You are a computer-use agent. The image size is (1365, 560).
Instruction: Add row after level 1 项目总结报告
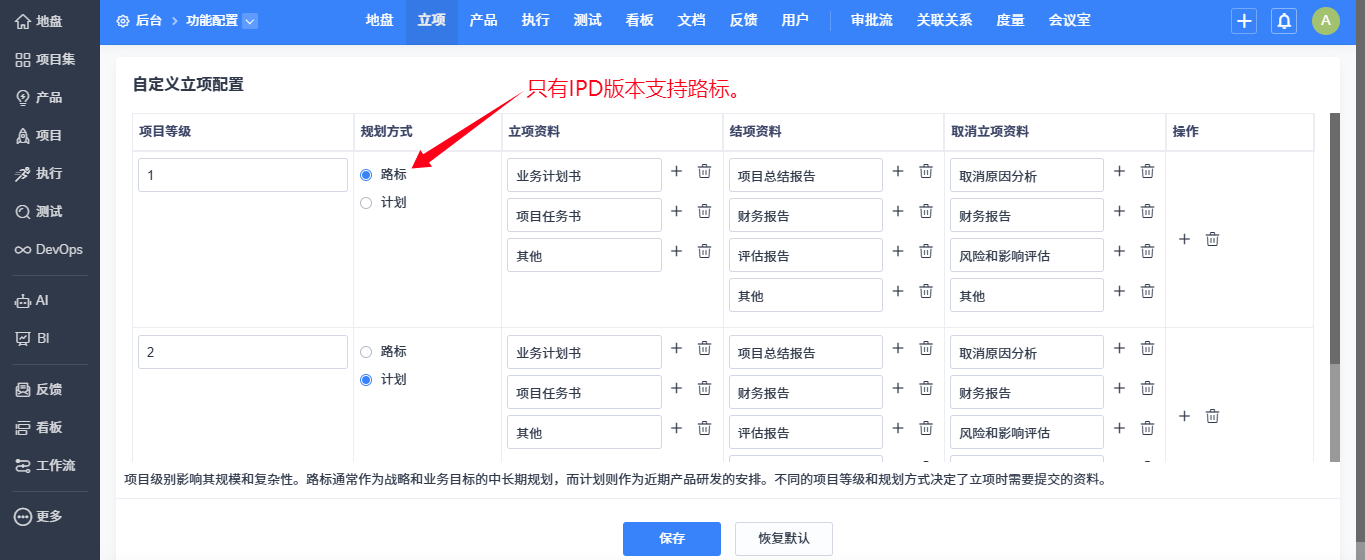click(898, 172)
